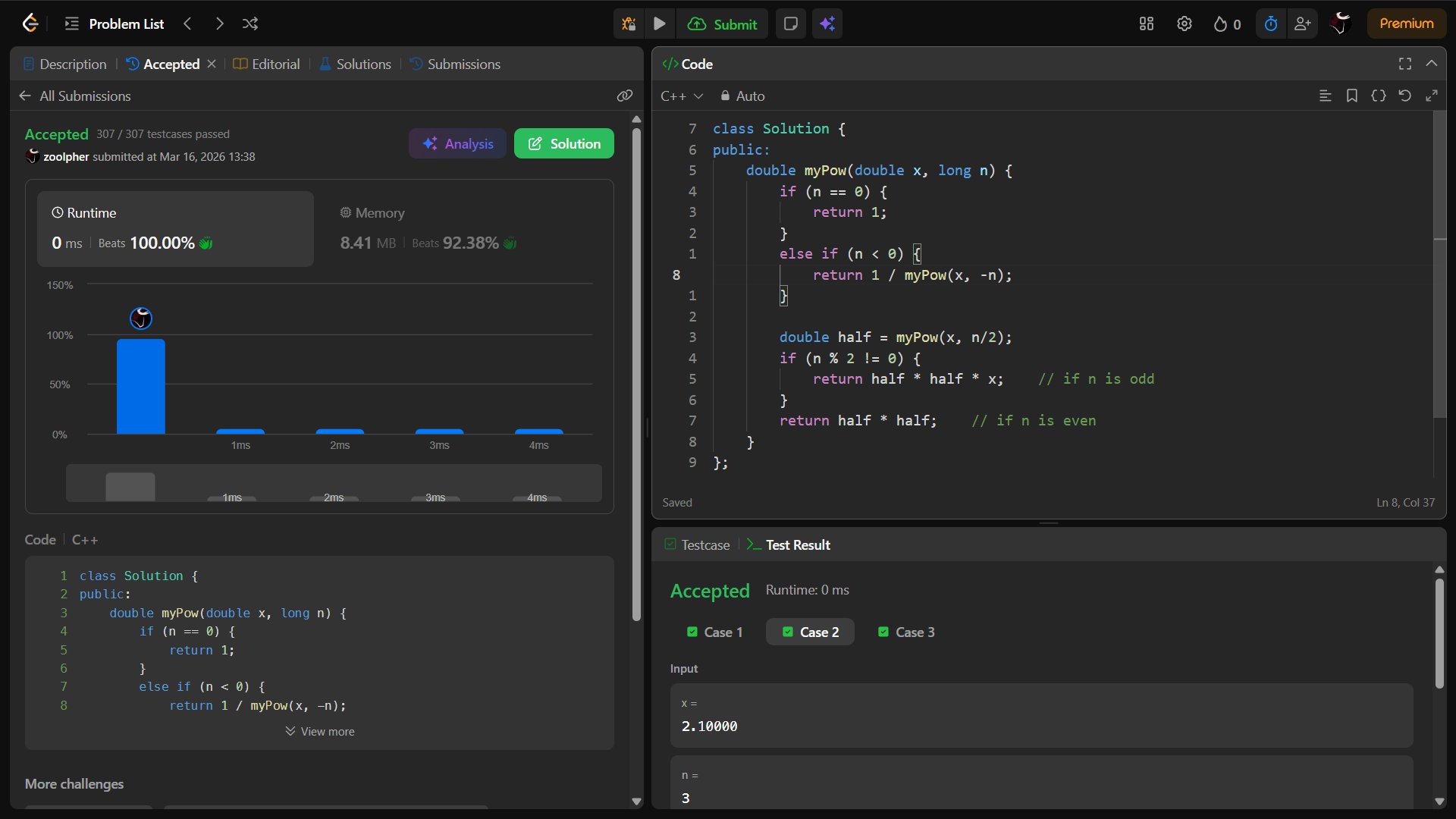Copy the submission link icon
The height and width of the screenshot is (819, 1456).
[x=624, y=96]
